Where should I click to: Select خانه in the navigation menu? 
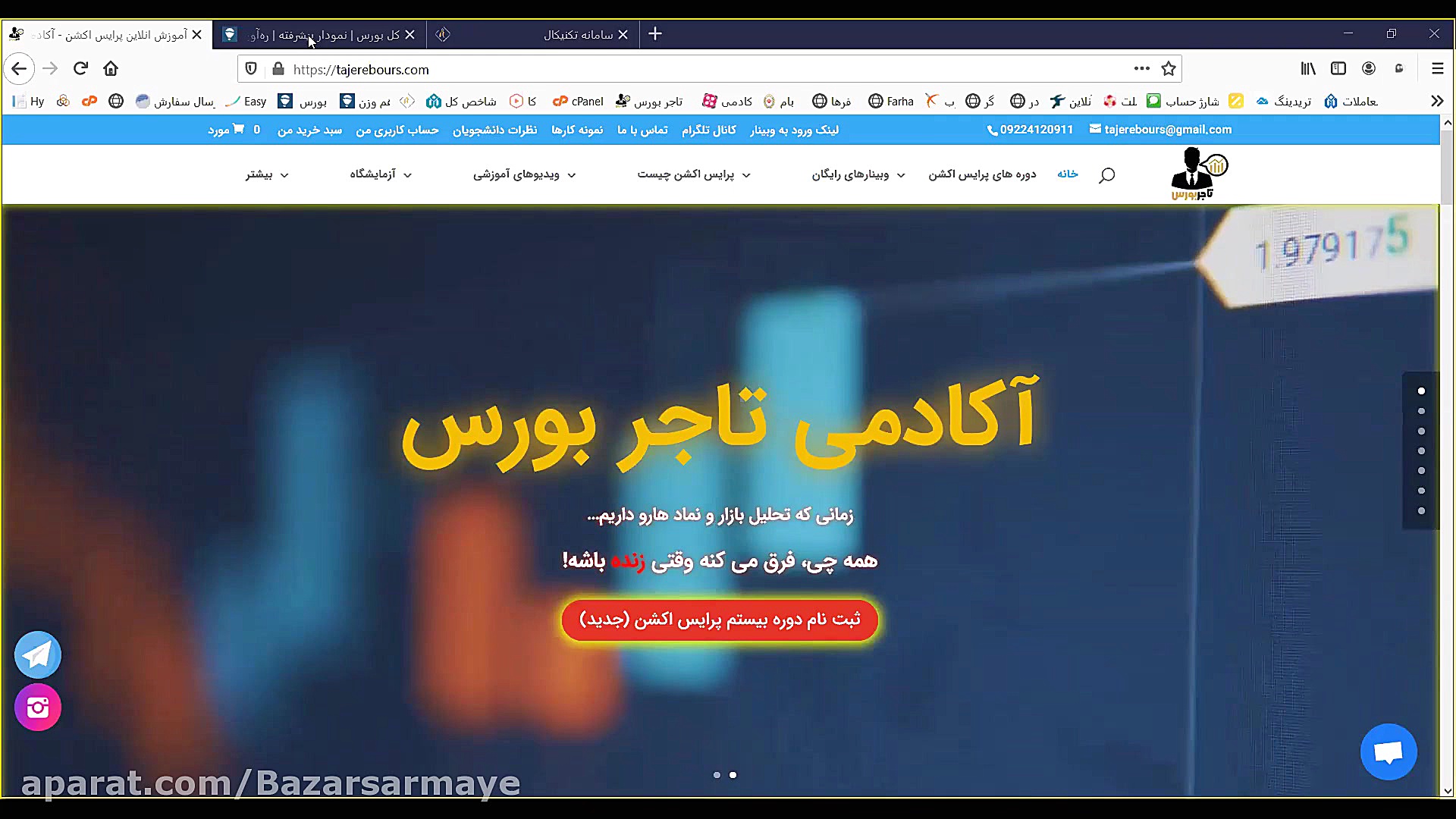pos(1068,174)
